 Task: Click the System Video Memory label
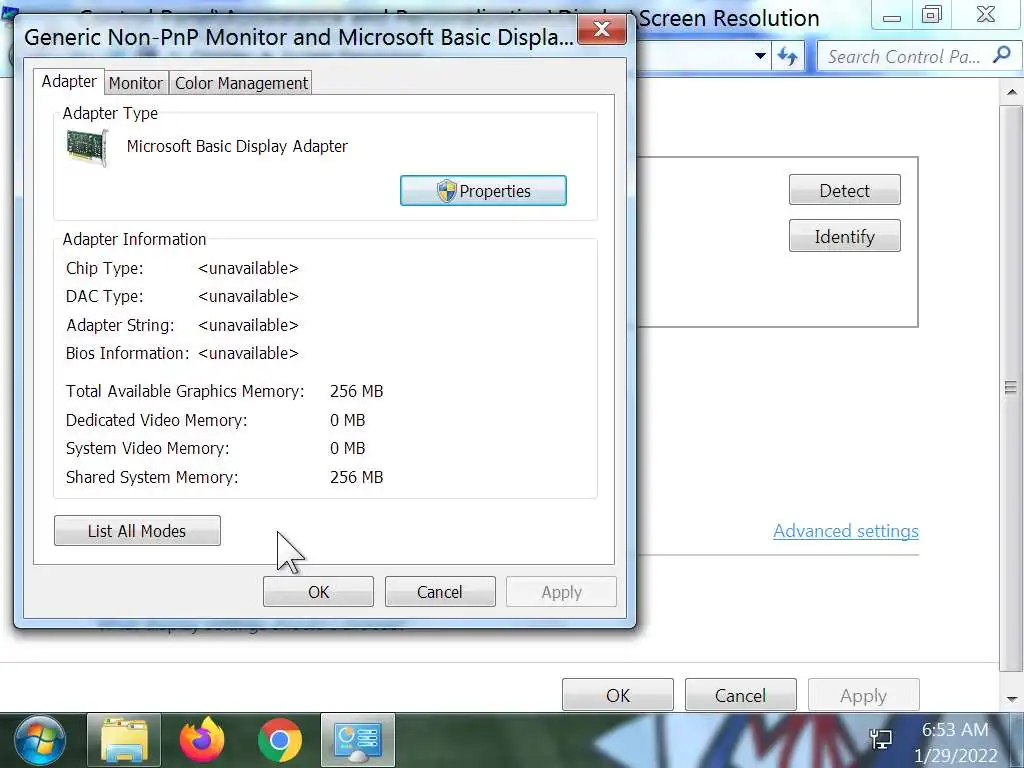click(x=148, y=449)
